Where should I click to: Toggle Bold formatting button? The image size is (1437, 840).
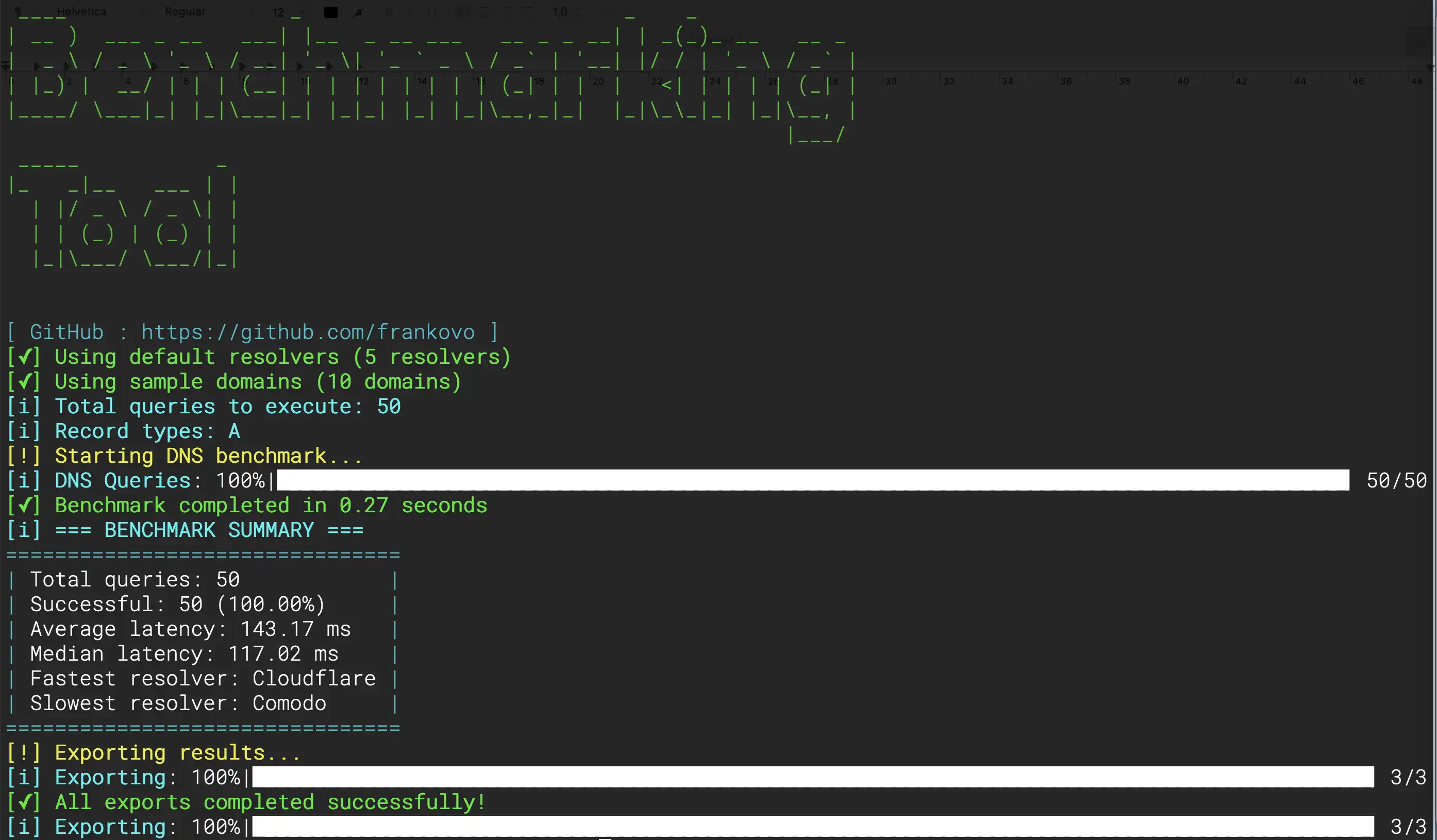pyautogui.click(x=388, y=12)
